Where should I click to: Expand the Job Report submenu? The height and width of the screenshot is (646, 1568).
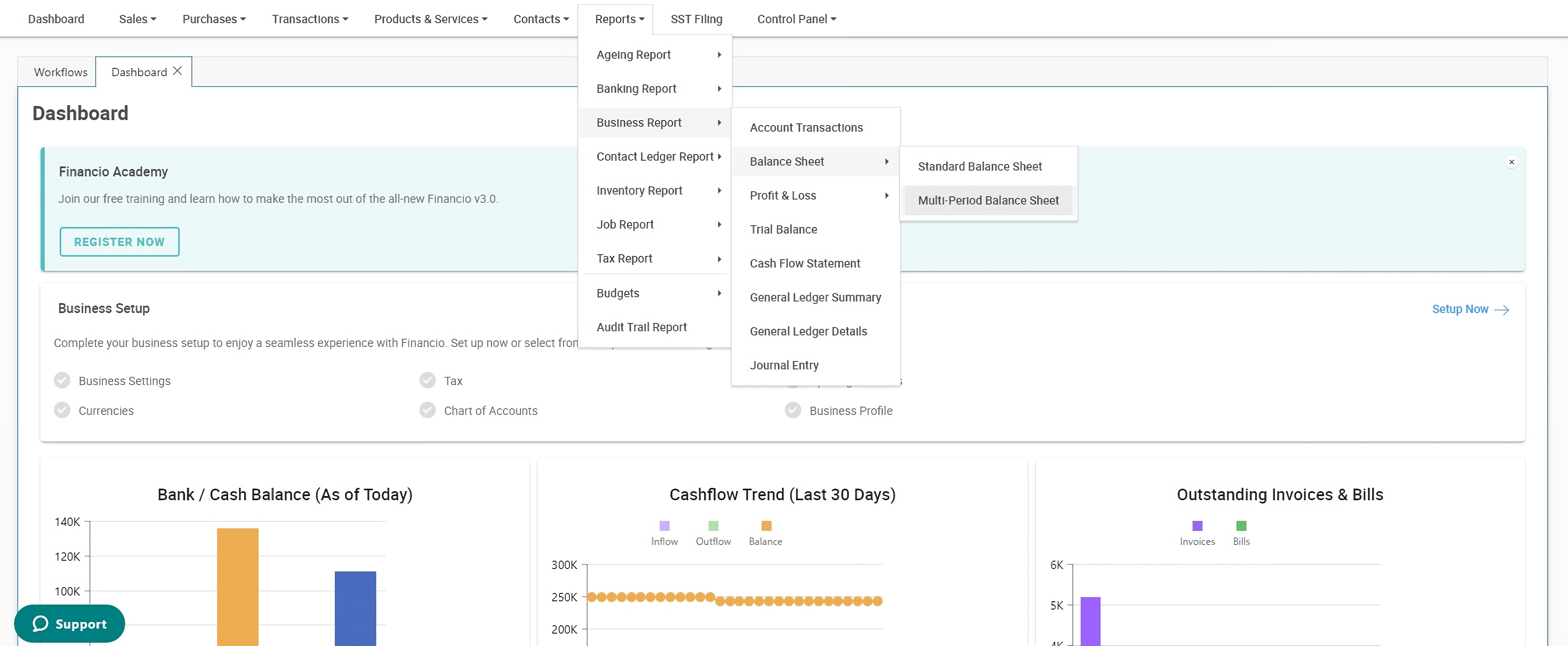coord(656,224)
